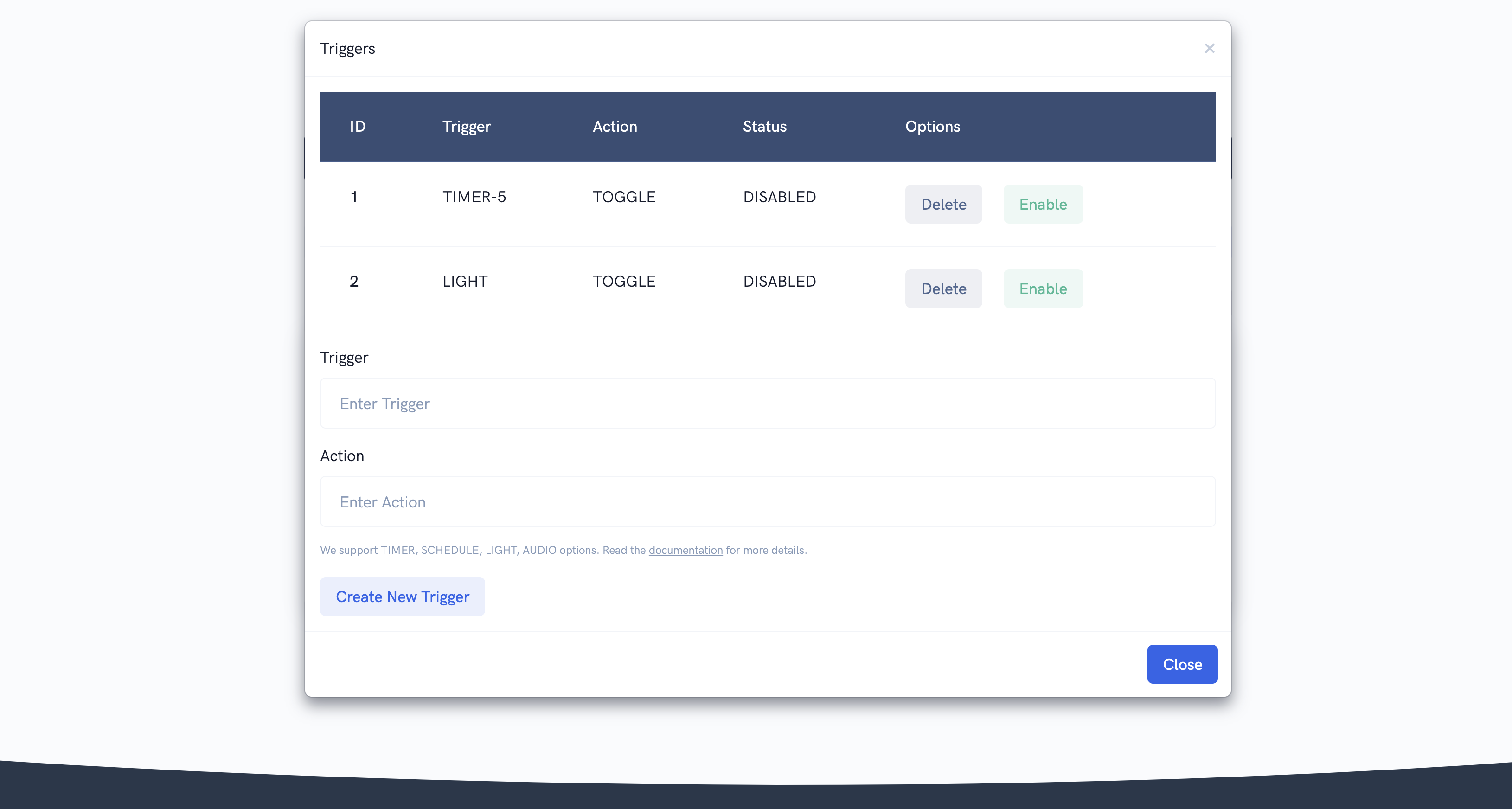This screenshot has height=809, width=1512.
Task: Click DISABLED status of trigger 1
Action: click(x=779, y=197)
